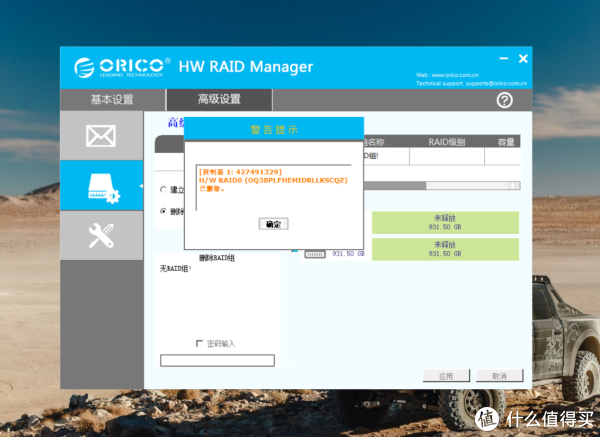Open the email notification settings envelope icon

[x=101, y=136]
